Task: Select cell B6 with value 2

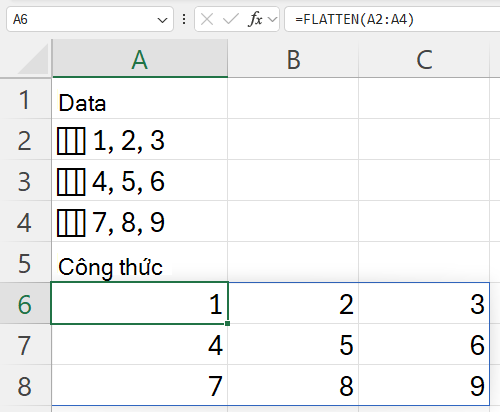Action: pos(293,303)
